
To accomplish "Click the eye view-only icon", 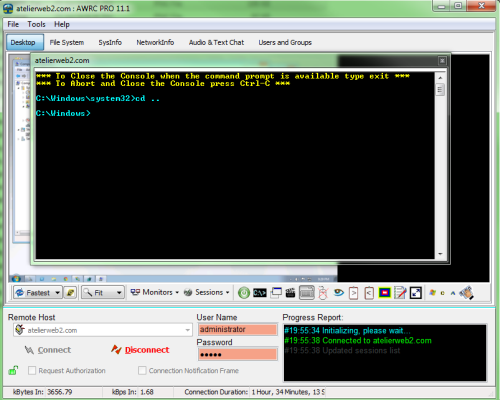I will [x=338, y=293].
